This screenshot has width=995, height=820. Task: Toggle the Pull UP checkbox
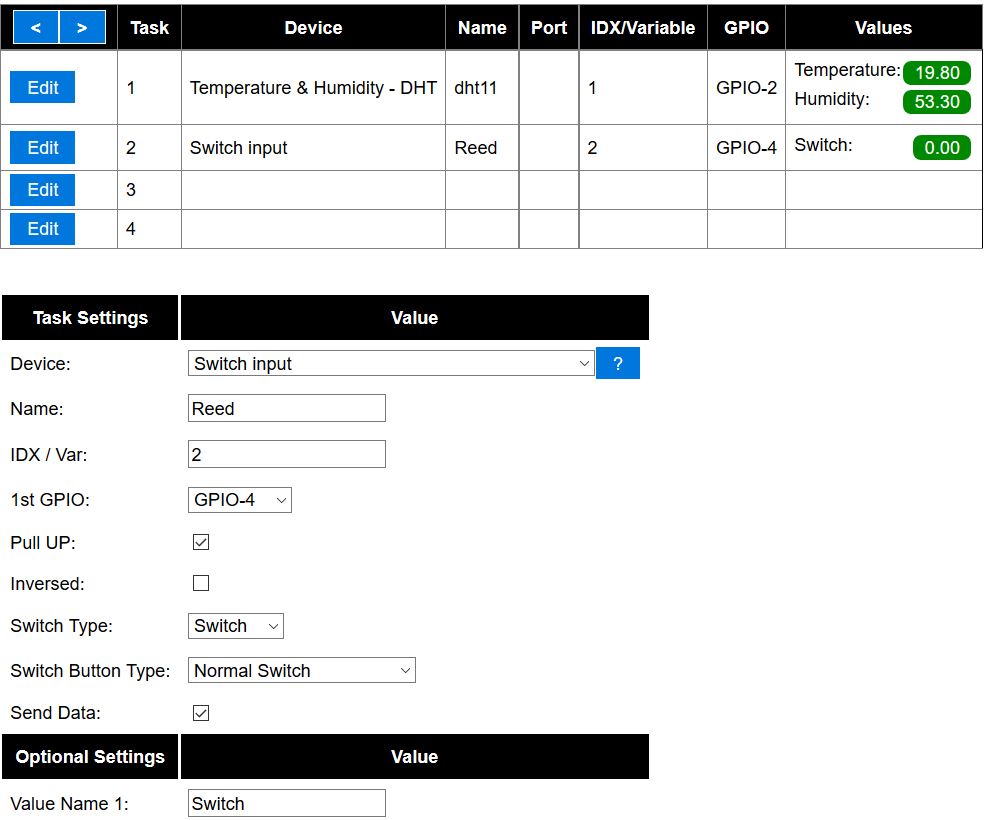[x=201, y=542]
